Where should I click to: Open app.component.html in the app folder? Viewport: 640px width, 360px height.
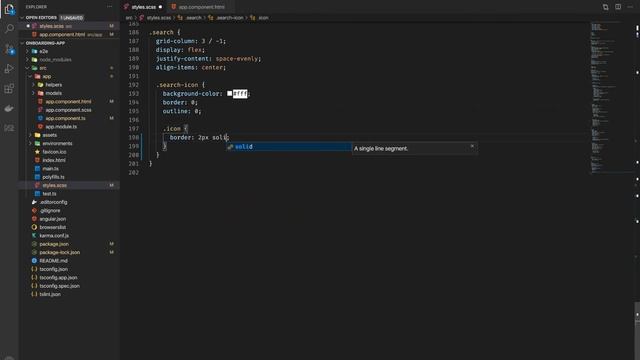(69, 102)
